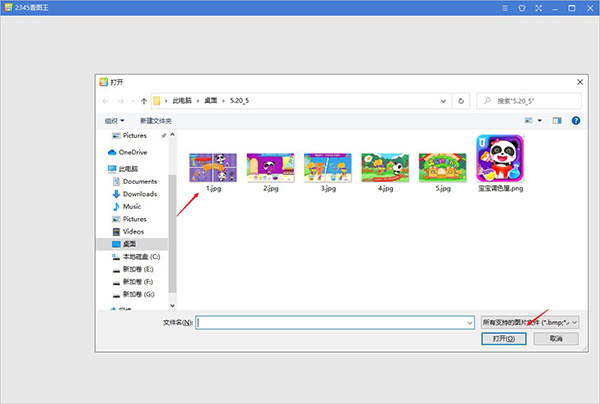Click the fullscreen arrows icon in title bar
Image resolution: width=600 pixels, height=404 pixels.
click(539, 8)
